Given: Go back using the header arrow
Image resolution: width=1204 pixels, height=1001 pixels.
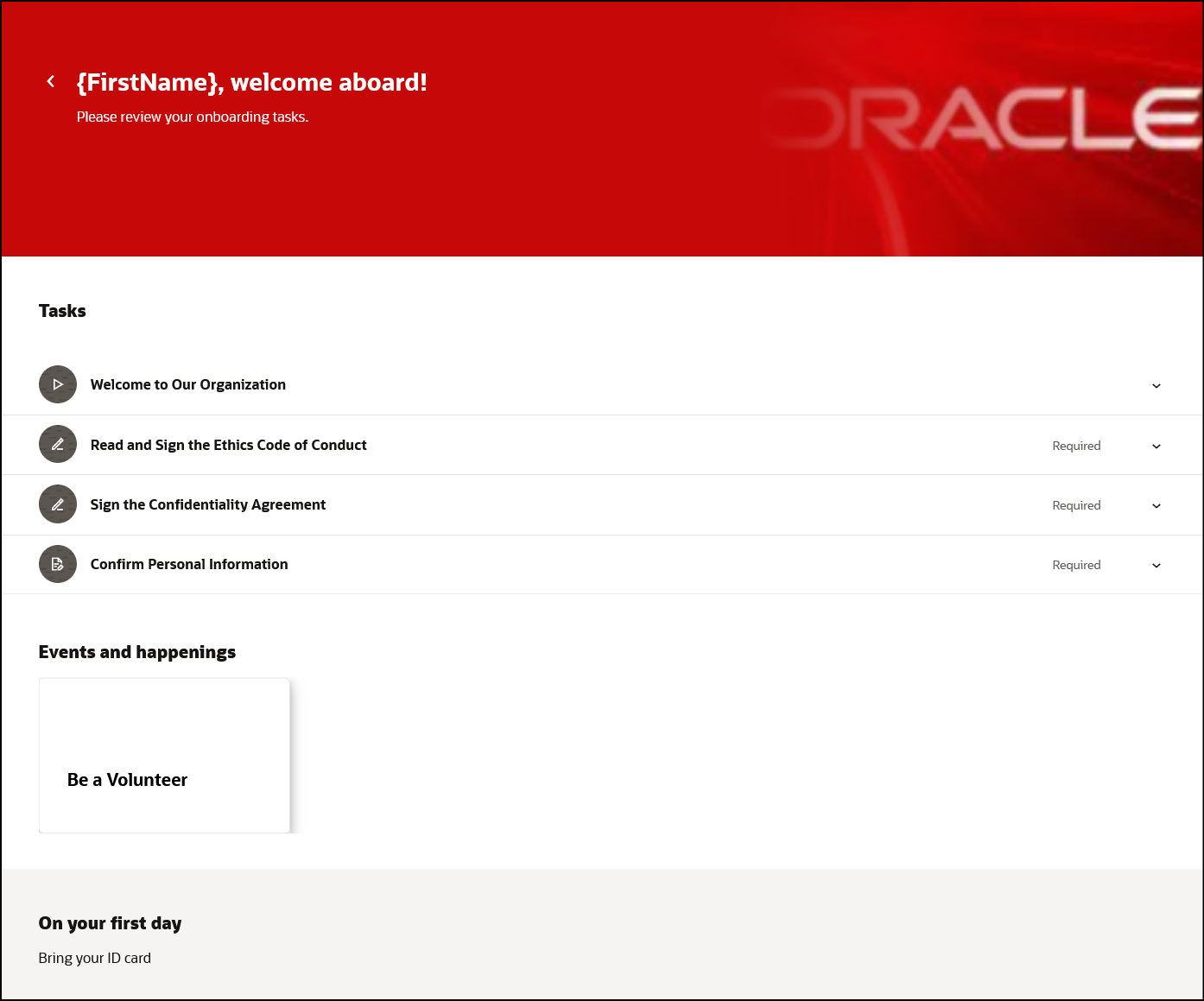Looking at the screenshot, I should pyautogui.click(x=51, y=81).
